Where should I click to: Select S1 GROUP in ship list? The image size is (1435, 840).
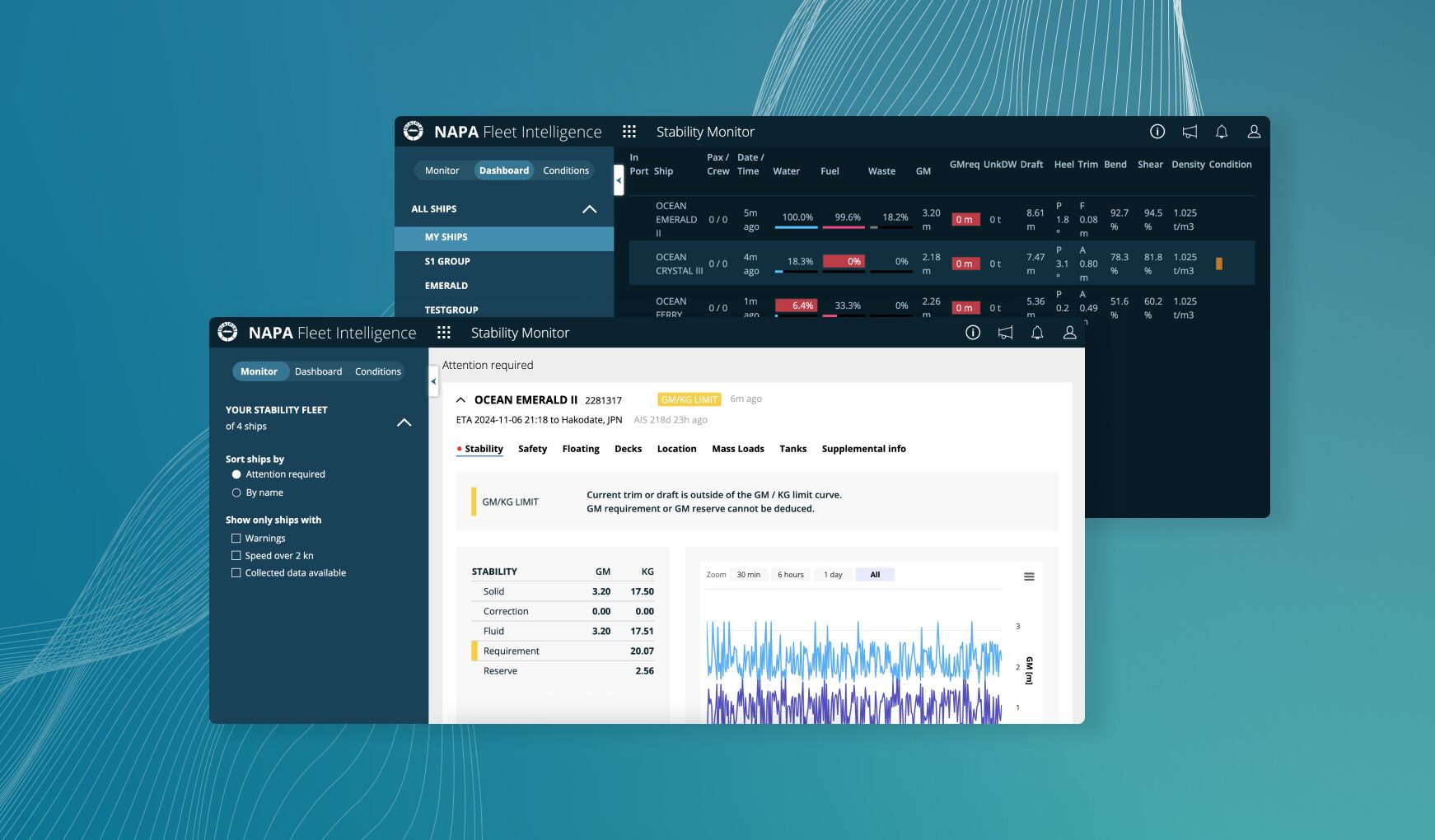click(447, 261)
